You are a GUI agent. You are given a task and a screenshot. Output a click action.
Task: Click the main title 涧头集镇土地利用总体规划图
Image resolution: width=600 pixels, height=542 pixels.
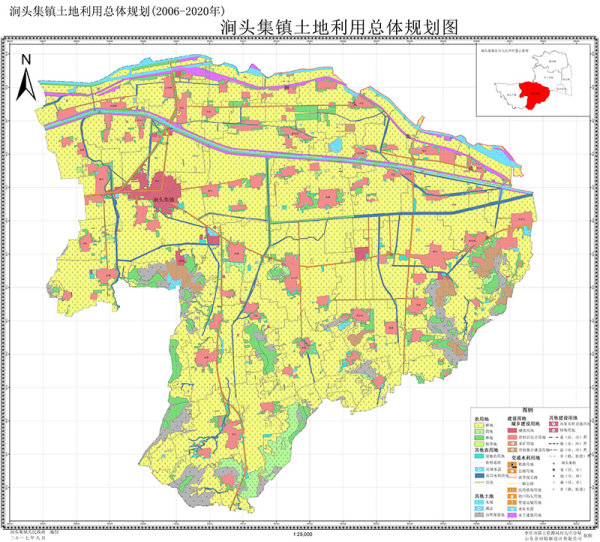[x=339, y=28]
